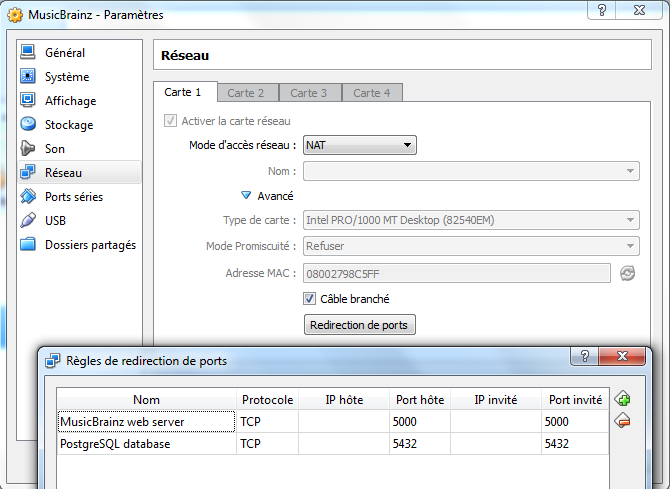The width and height of the screenshot is (670, 489).
Task: Click the remove port forwarding rule icon
Action: [x=622, y=421]
